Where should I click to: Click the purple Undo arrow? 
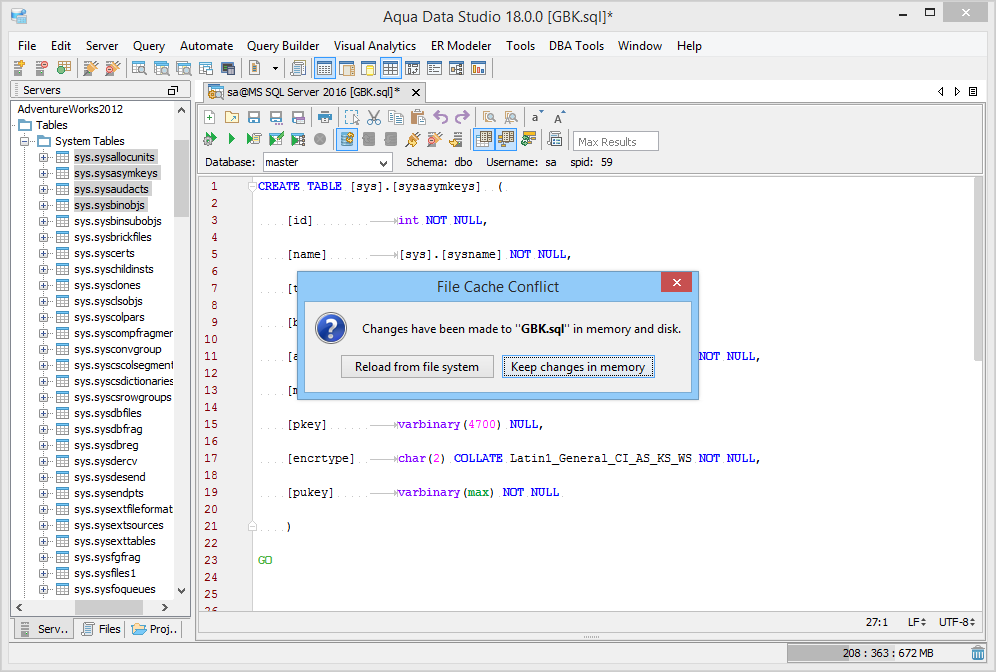tap(441, 117)
